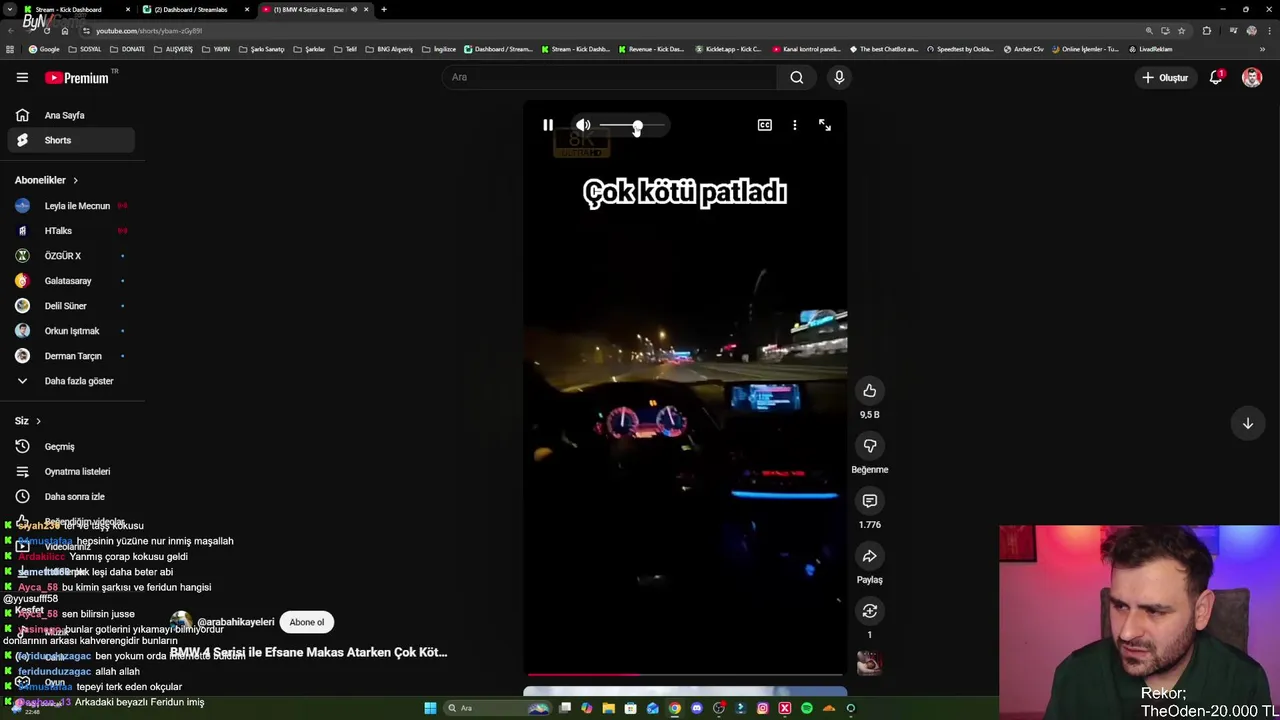Open the Oluştur create menu
Screen dimensions: 1280x720
[1165, 77]
